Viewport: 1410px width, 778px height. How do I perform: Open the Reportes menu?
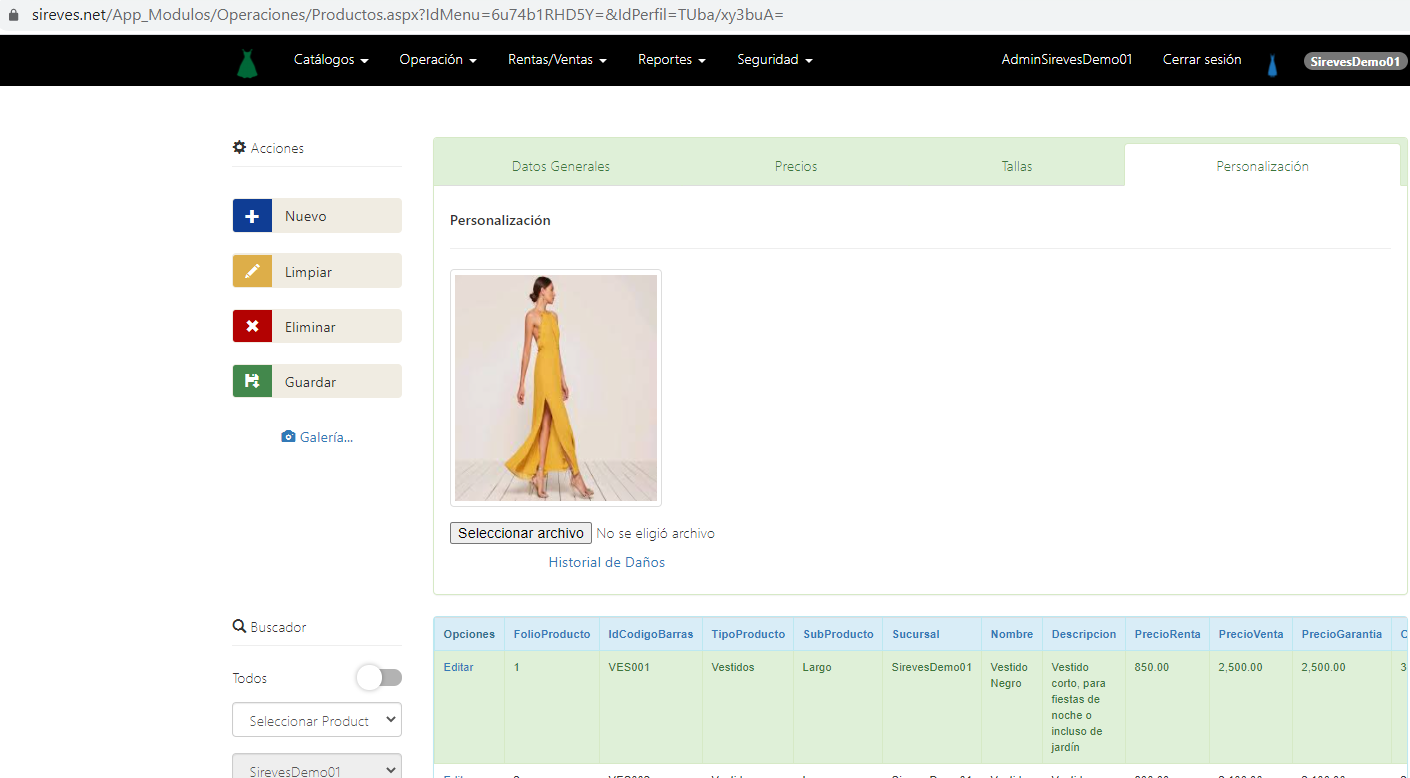point(671,60)
